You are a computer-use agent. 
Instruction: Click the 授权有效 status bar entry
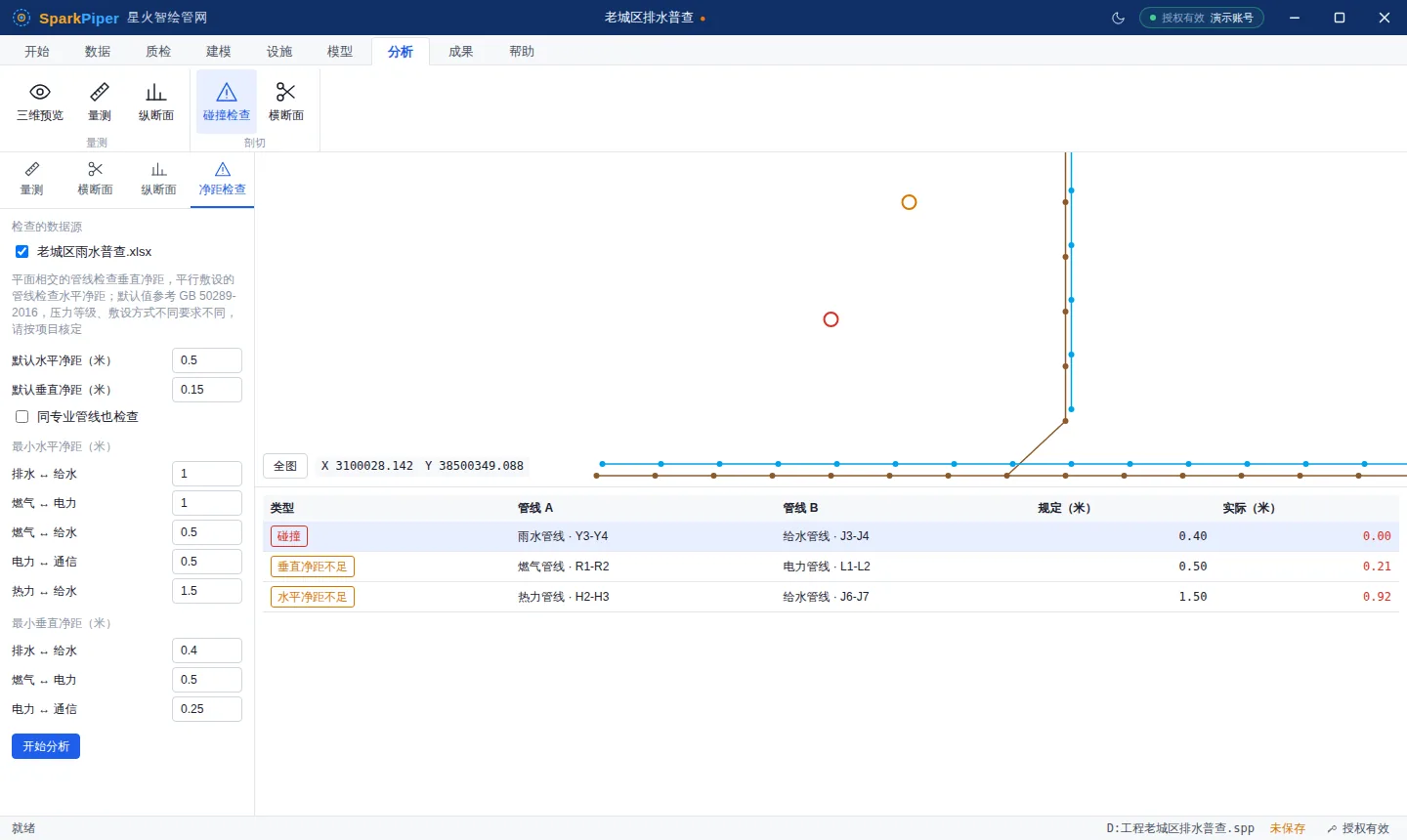coord(1358,828)
